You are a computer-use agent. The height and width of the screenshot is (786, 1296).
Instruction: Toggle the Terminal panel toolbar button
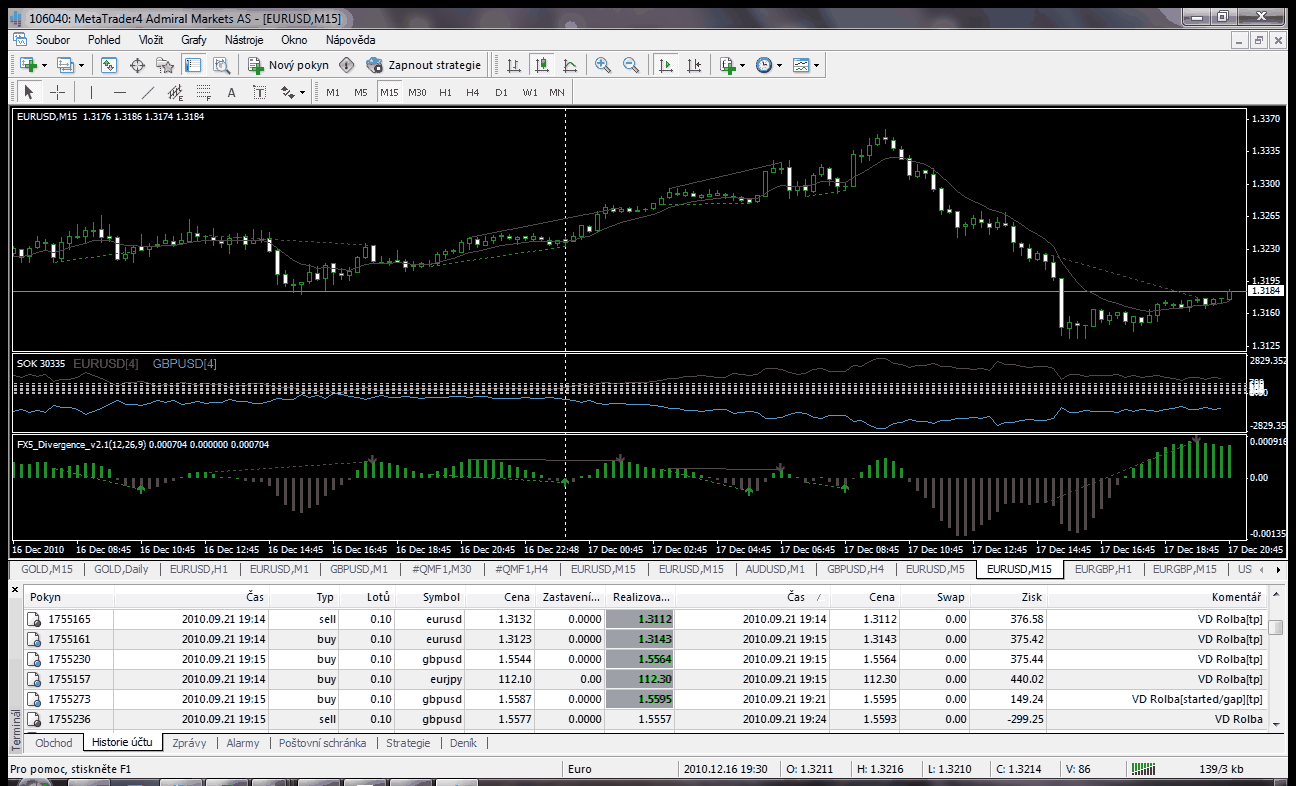(x=193, y=65)
